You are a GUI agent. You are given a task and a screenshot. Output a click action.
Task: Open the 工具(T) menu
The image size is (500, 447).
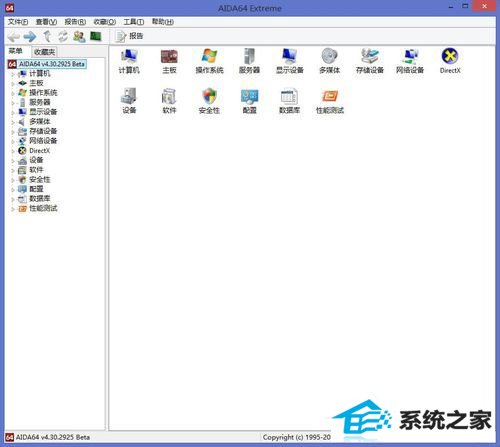[134, 22]
